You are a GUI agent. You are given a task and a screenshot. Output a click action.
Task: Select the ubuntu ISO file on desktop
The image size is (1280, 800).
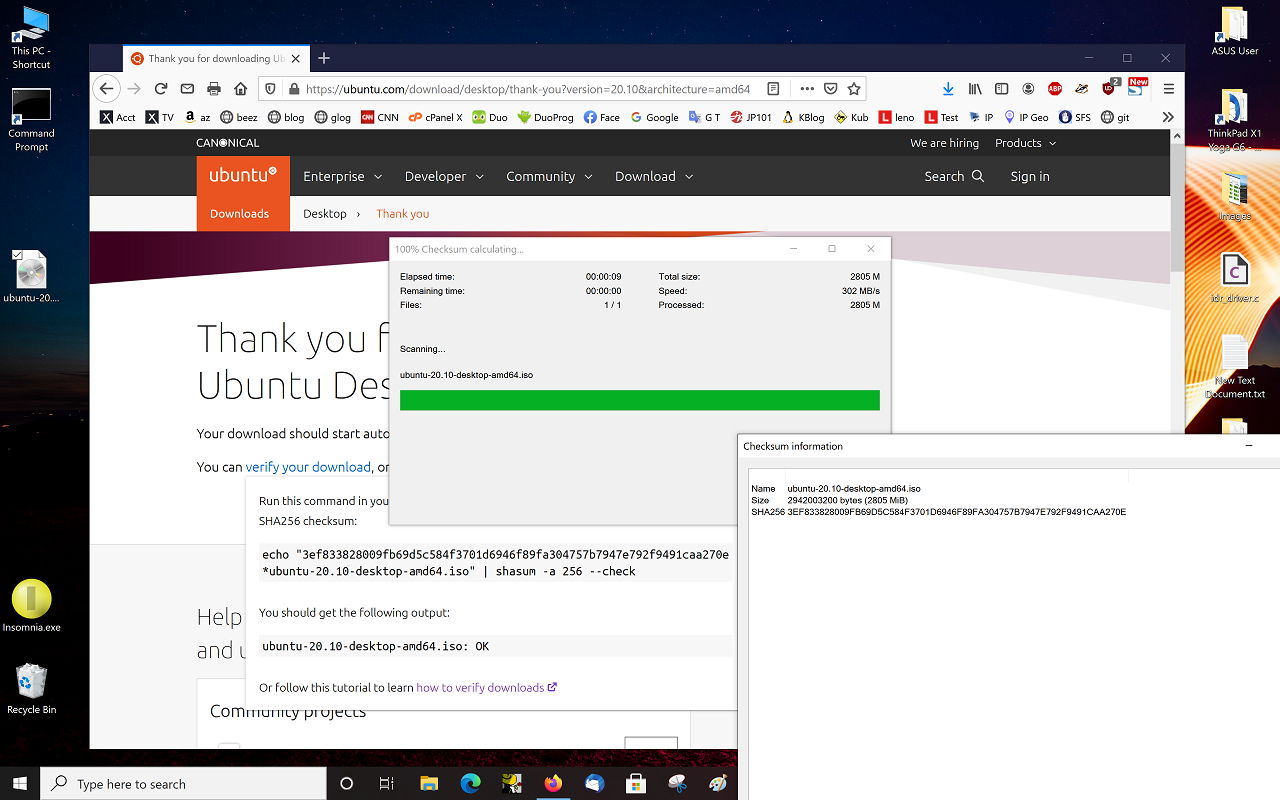tap(31, 277)
